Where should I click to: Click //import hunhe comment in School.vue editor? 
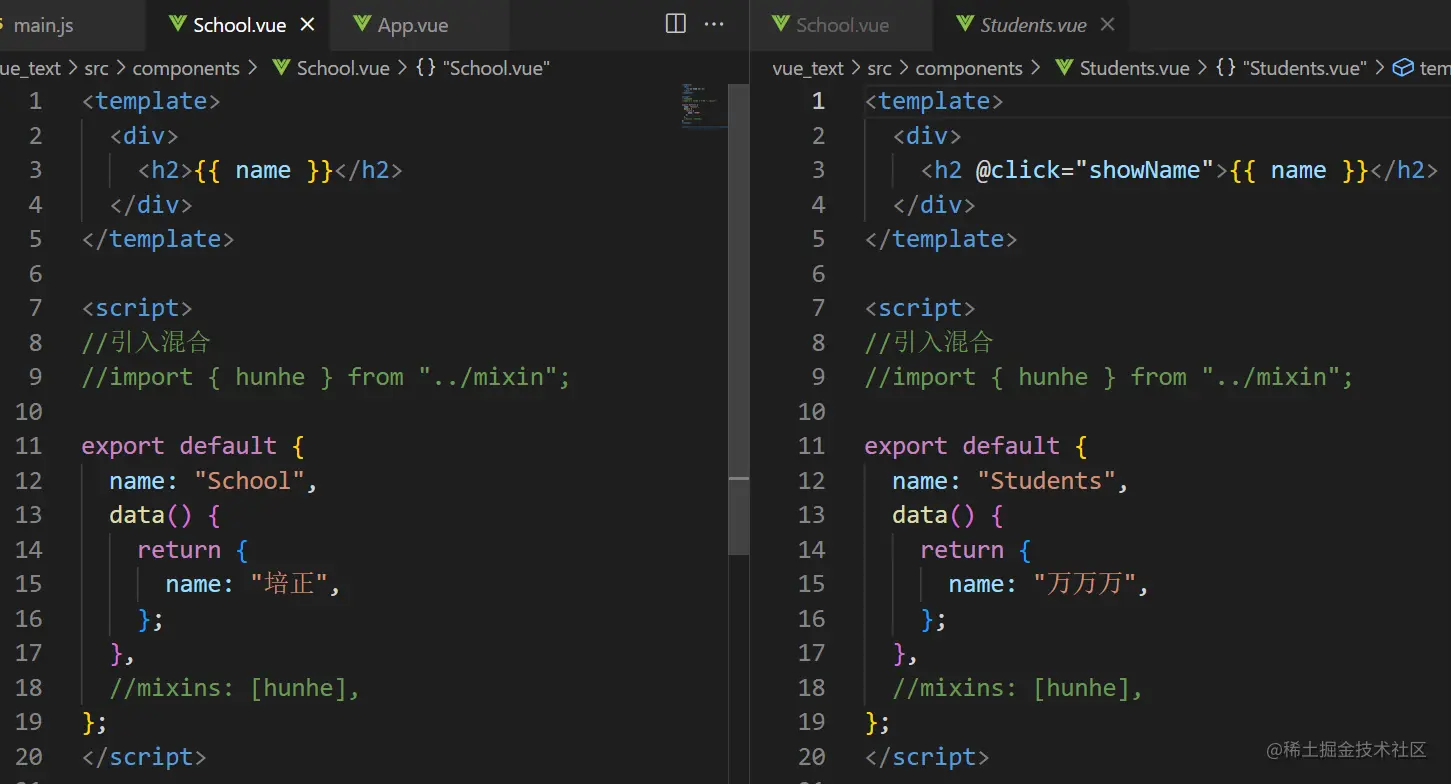pos(326,377)
